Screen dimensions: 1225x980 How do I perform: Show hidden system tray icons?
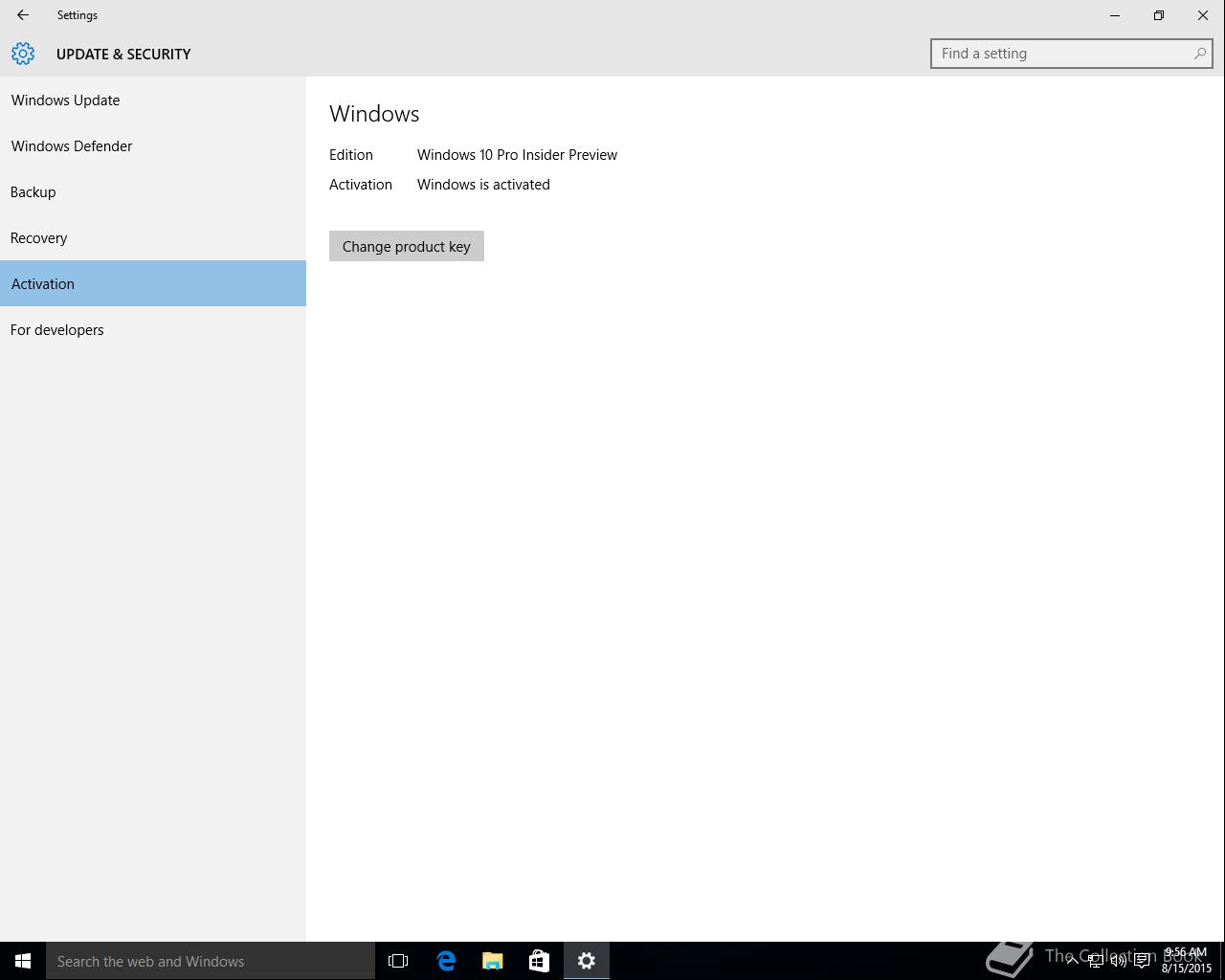tap(1073, 961)
